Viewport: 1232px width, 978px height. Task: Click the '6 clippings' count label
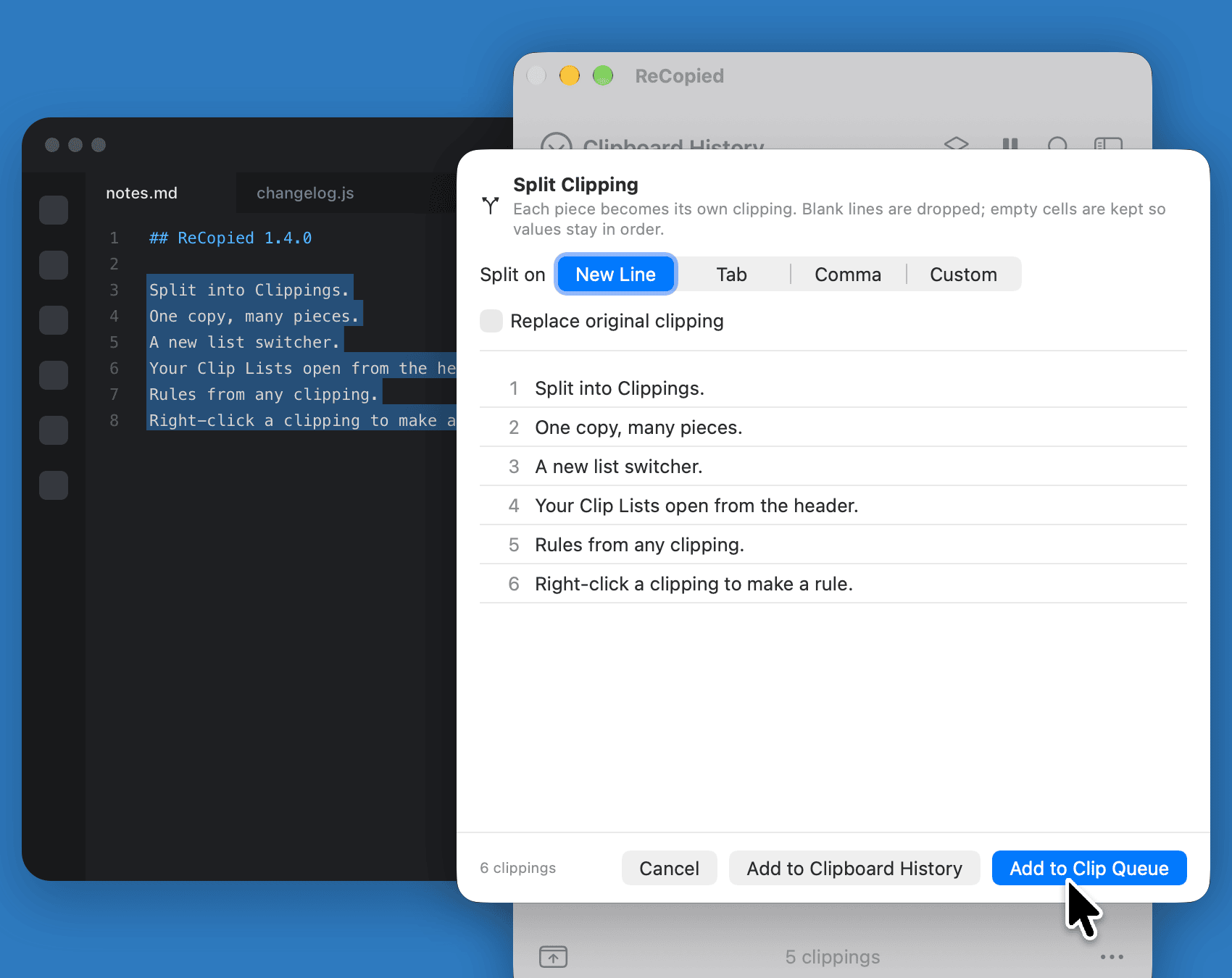coord(517,868)
